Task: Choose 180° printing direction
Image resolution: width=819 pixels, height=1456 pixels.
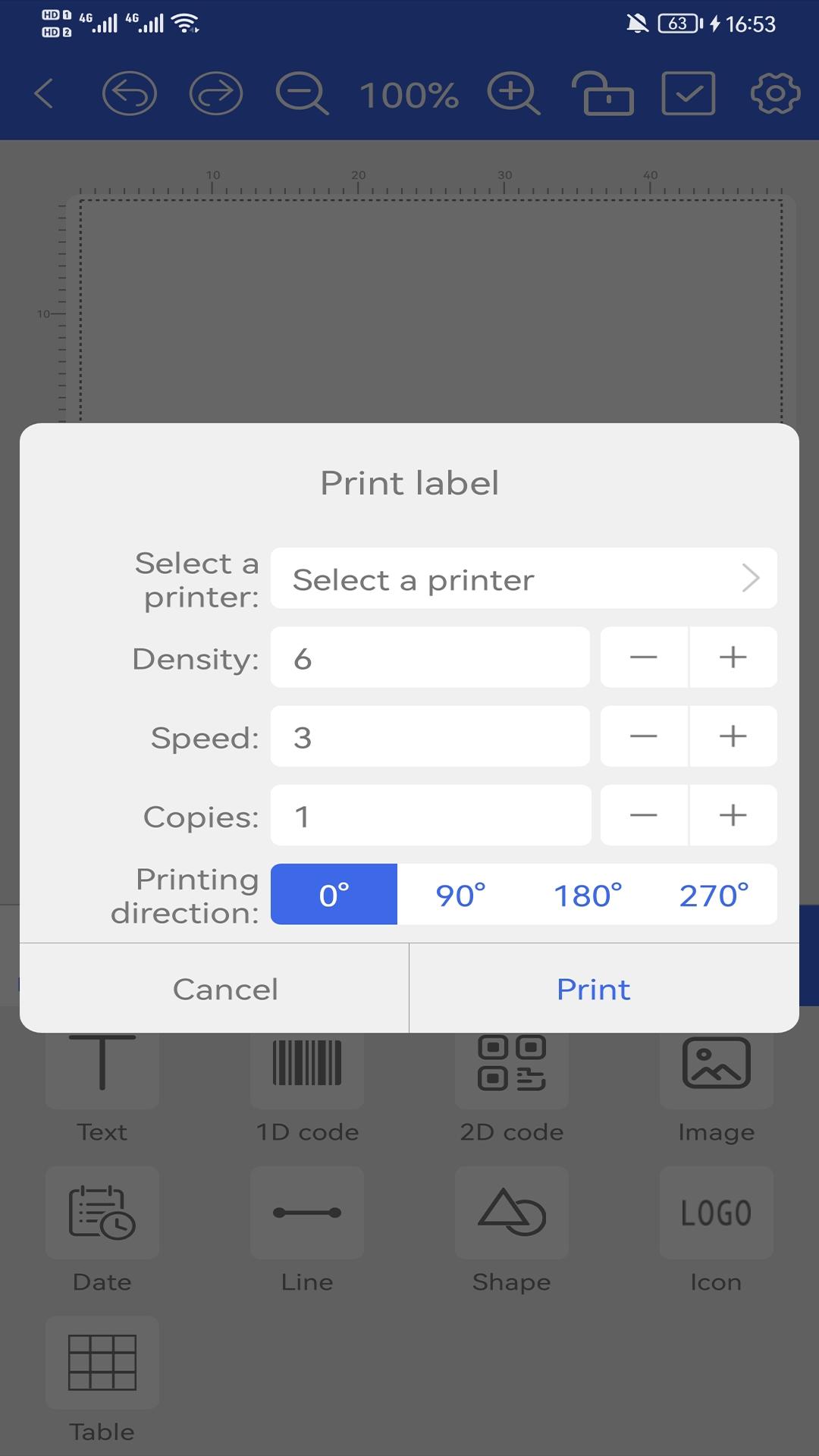Action: coord(587,894)
